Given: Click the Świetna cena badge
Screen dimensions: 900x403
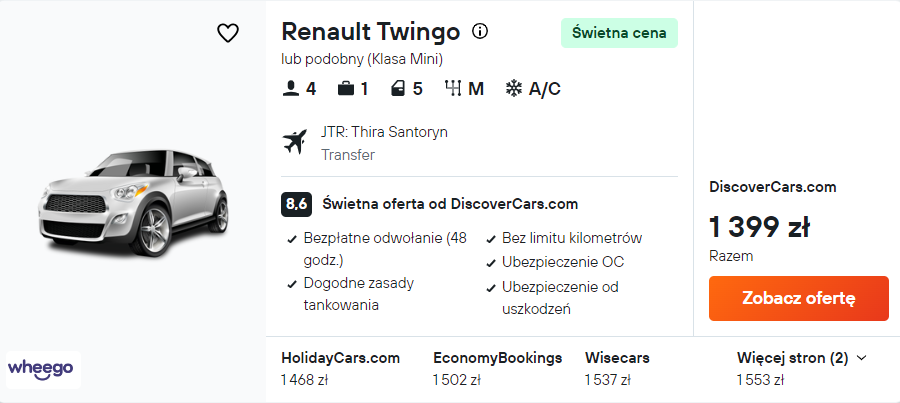Looking at the screenshot, I should pyautogui.click(x=619, y=33).
